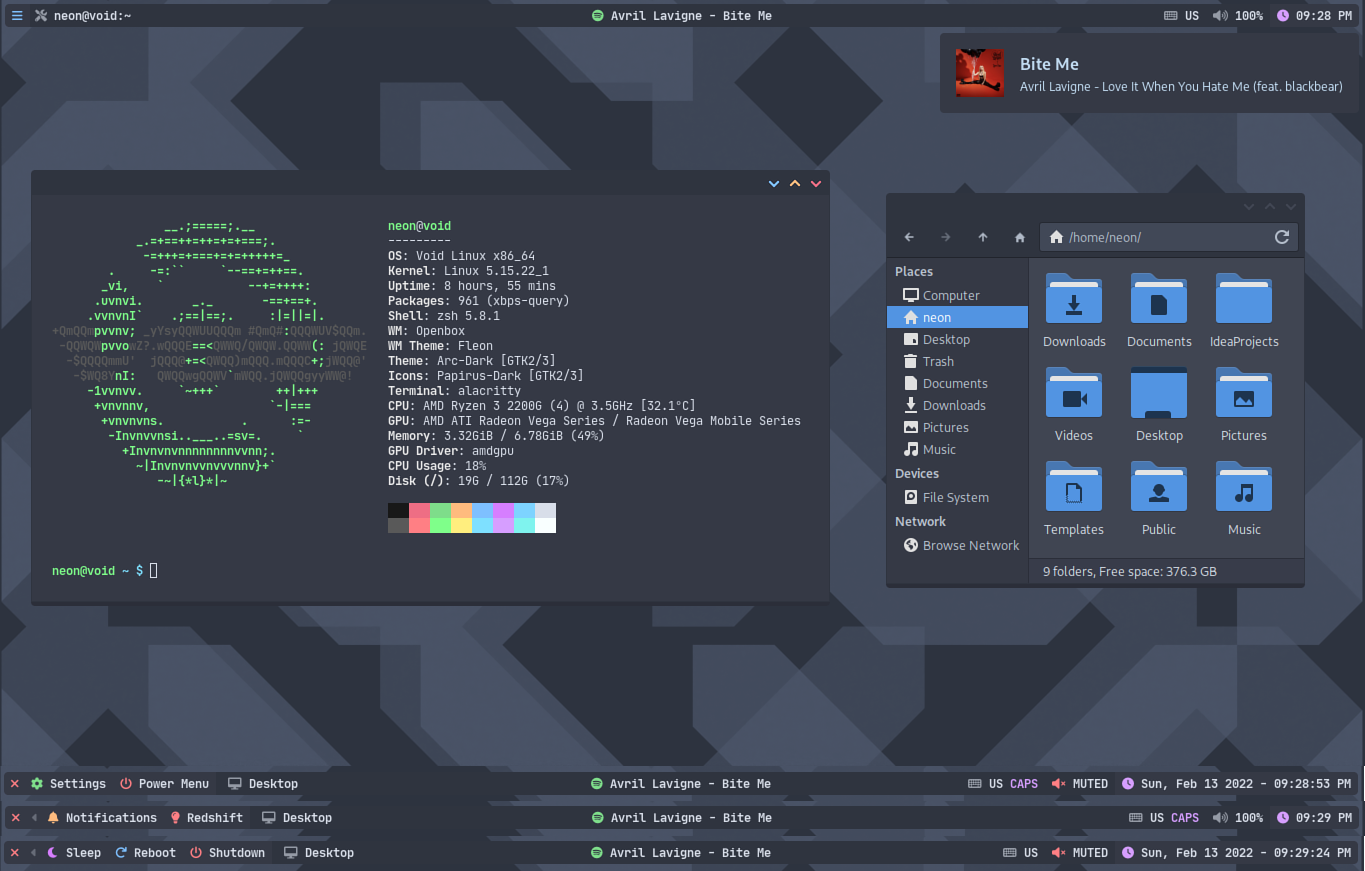Toggle Redshift in the bottom bar
The image size is (1365, 871).
coord(206,818)
